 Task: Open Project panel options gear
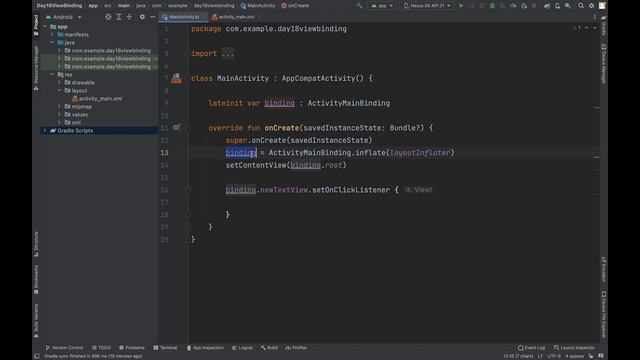coord(142,17)
